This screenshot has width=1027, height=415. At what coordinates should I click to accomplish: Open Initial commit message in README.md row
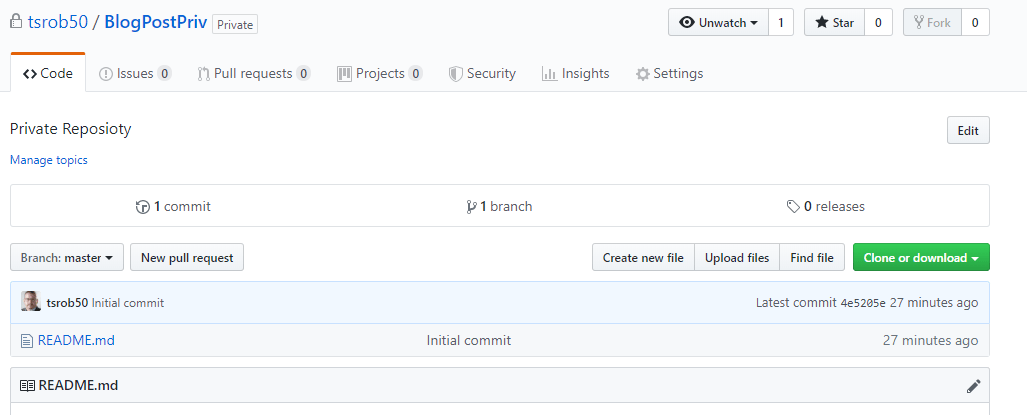click(468, 340)
